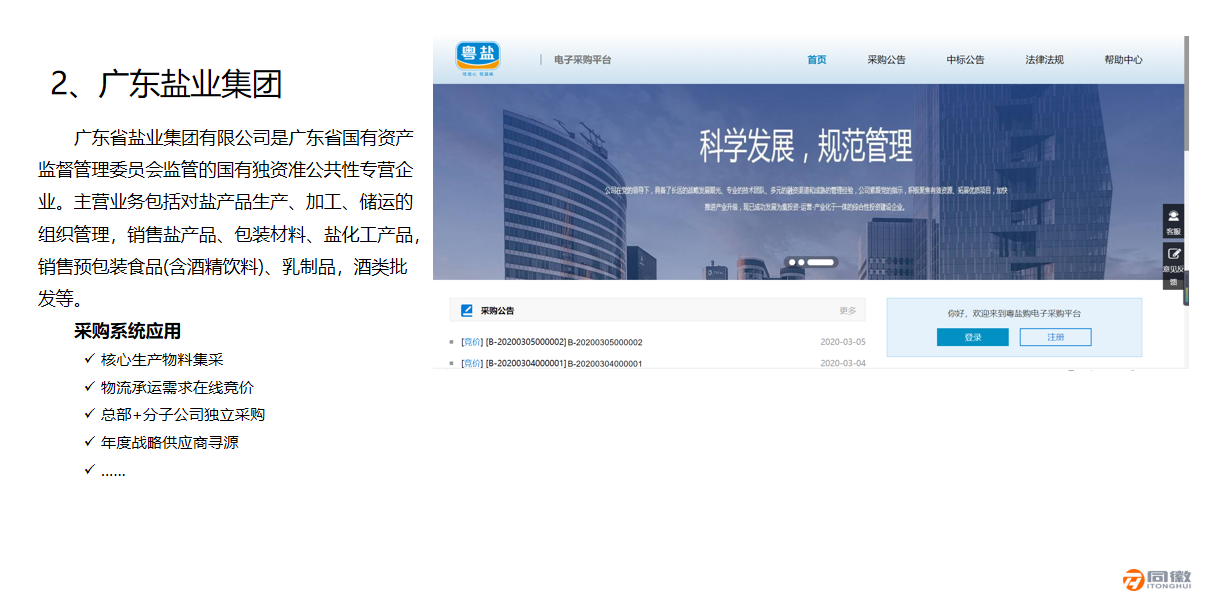Screen dimensions: 1207x604
Task: Select the second carousel dot on the banner
Action: click(801, 263)
